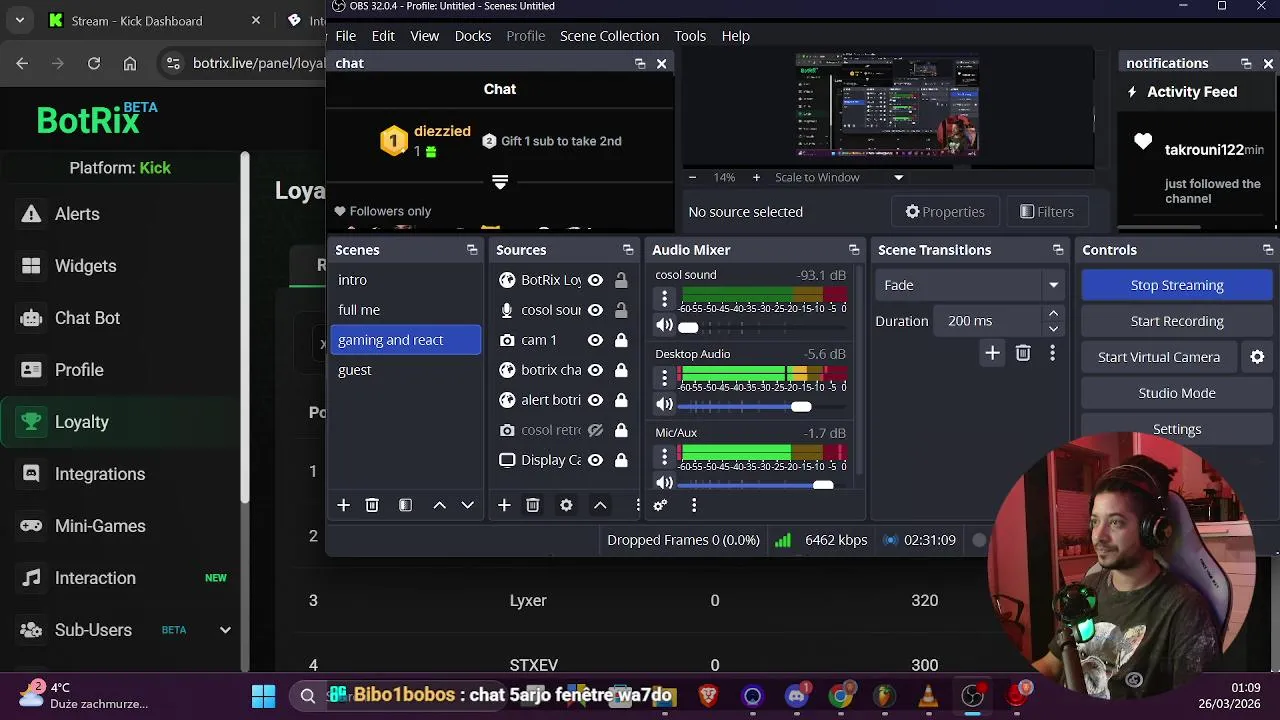This screenshot has width=1280, height=720.
Task: Decrease transition duration stepper
Action: pos(1053,328)
